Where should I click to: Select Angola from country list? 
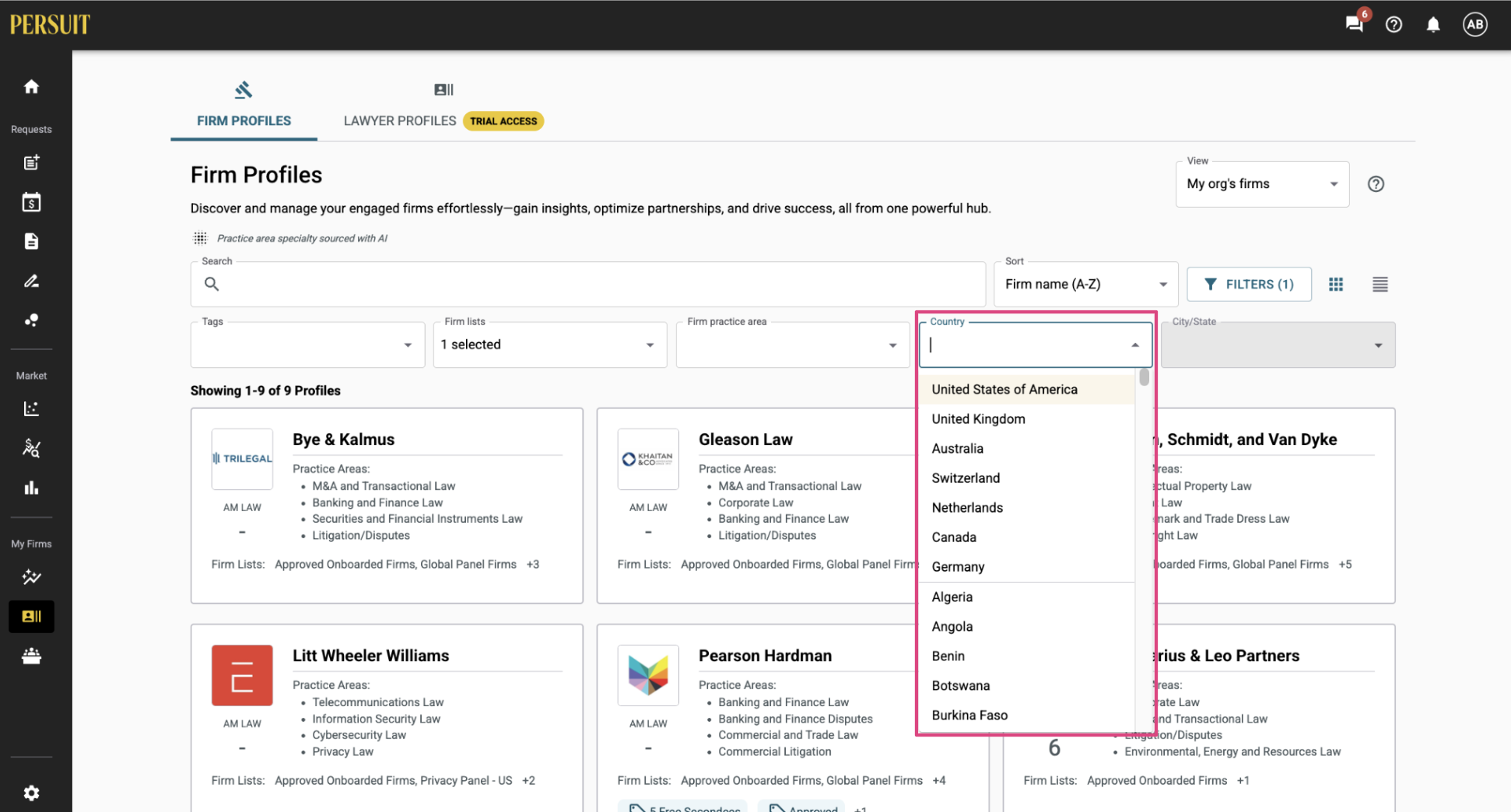tap(1026, 627)
